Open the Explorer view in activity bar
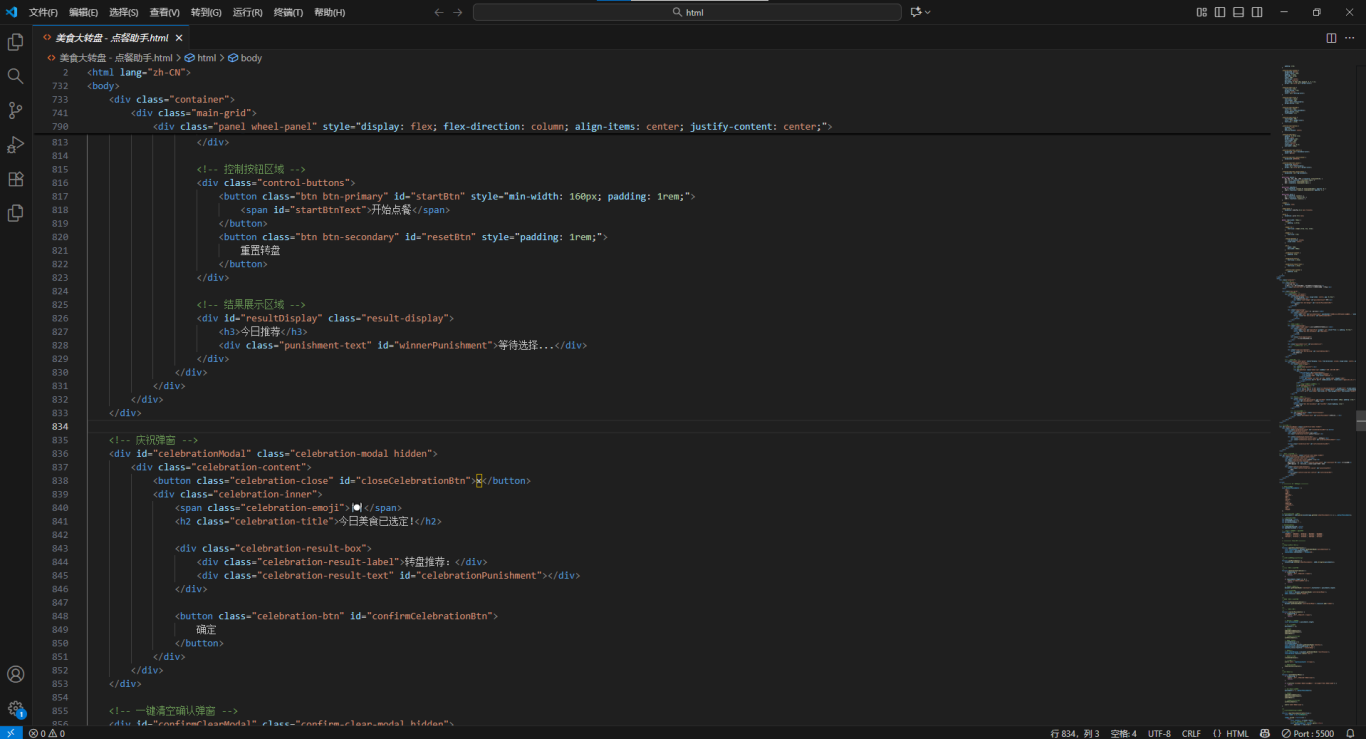 pyautogui.click(x=15, y=42)
